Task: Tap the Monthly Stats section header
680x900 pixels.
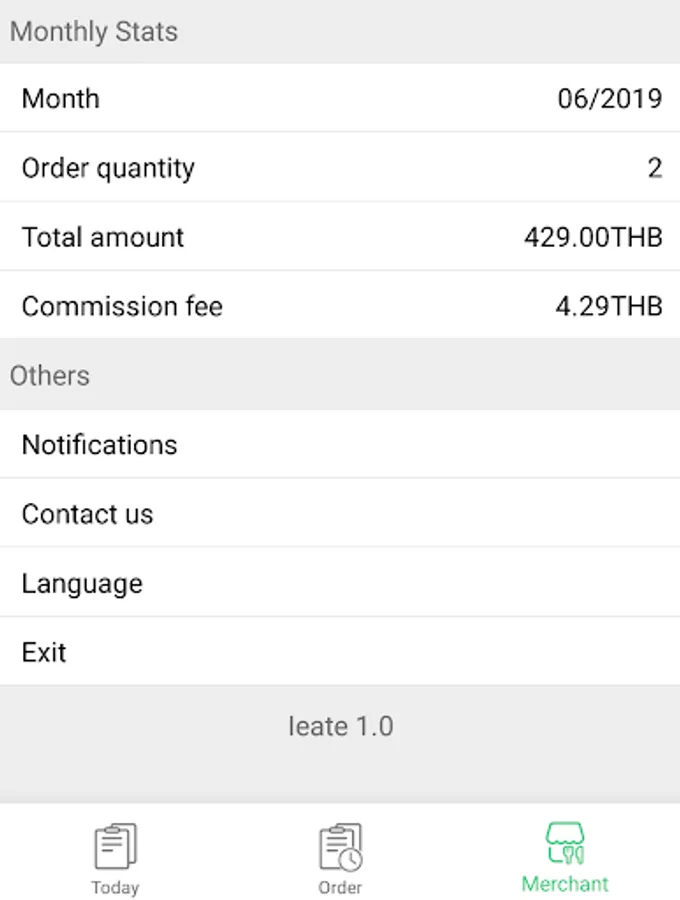Action: [x=94, y=32]
